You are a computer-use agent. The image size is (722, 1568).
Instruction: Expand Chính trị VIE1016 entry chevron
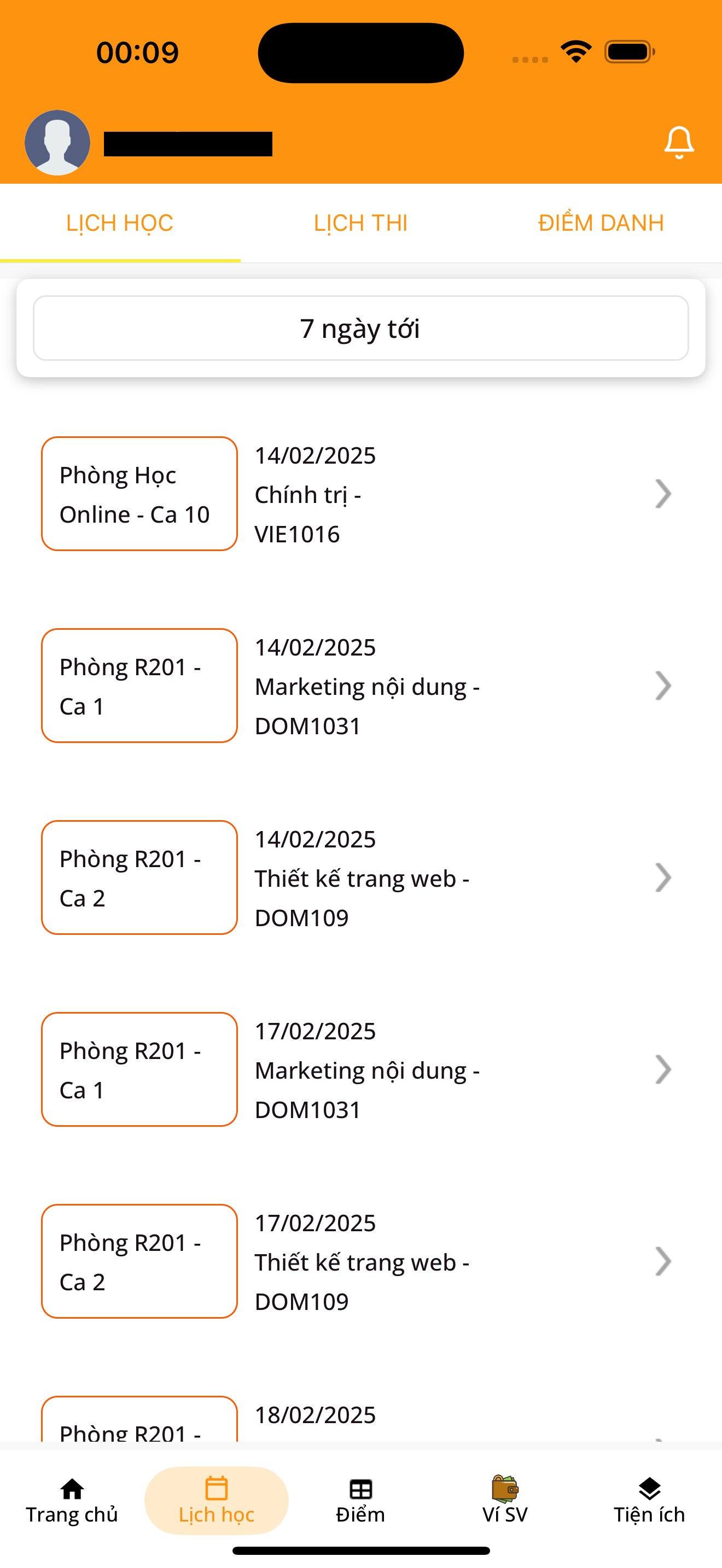(x=663, y=494)
